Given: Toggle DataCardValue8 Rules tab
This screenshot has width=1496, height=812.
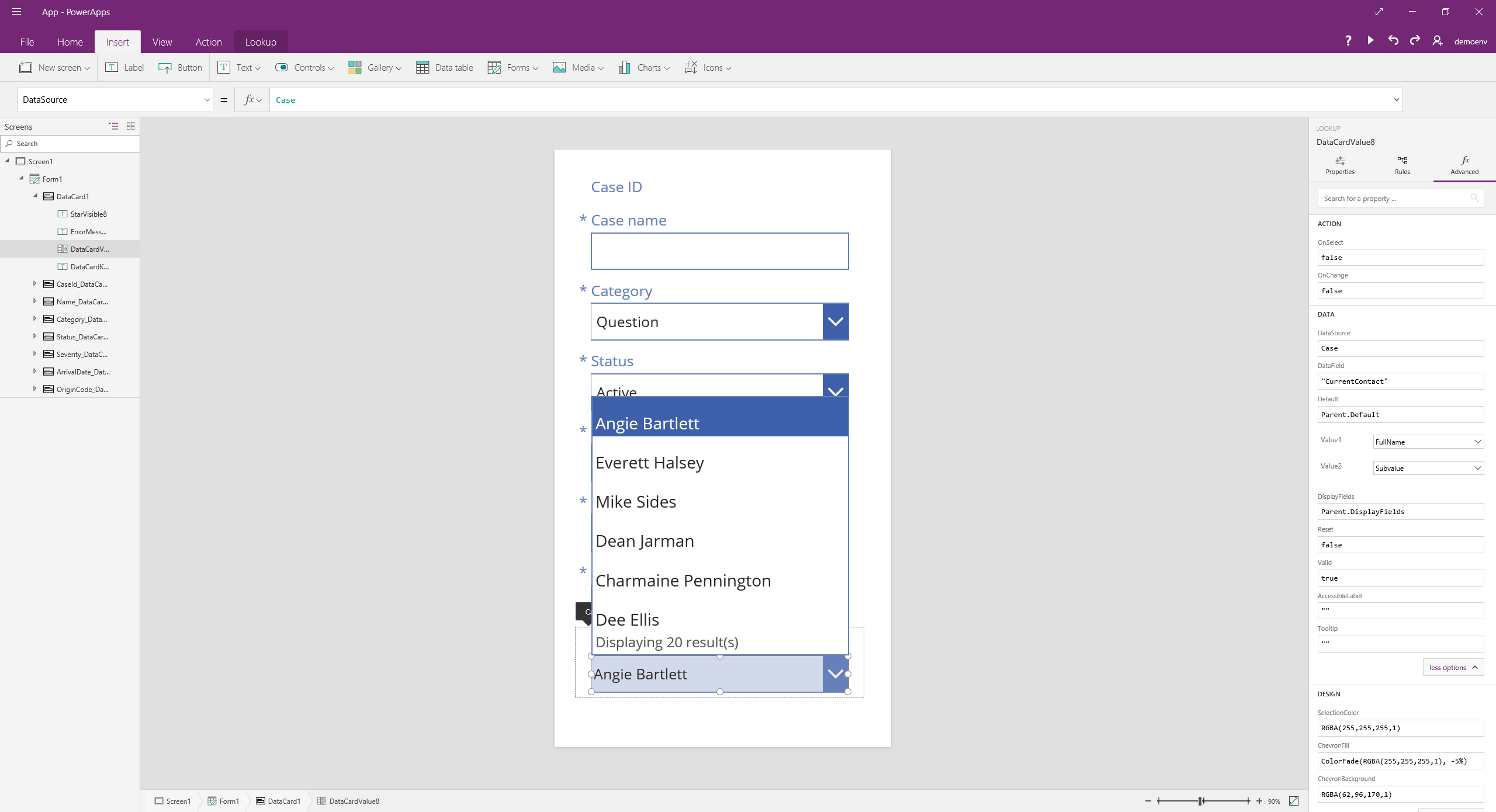Looking at the screenshot, I should pyautogui.click(x=1402, y=166).
